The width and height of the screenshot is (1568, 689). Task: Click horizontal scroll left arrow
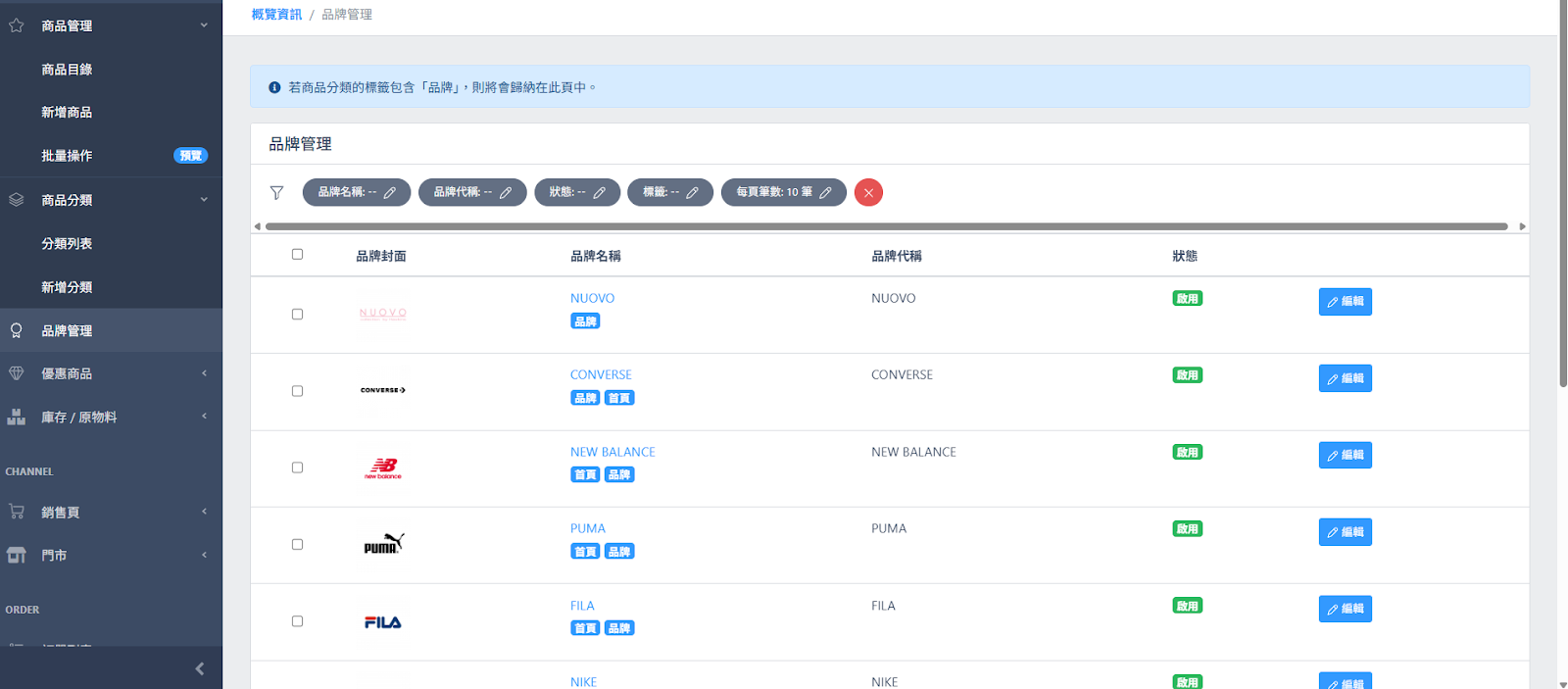point(258,226)
